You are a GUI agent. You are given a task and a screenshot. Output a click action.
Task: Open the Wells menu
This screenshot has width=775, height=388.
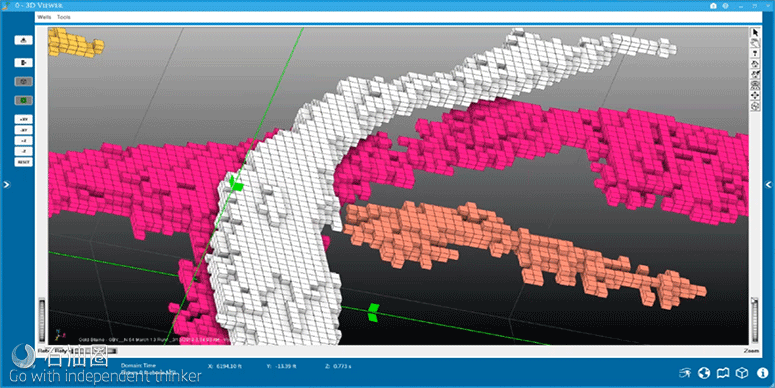click(x=44, y=17)
